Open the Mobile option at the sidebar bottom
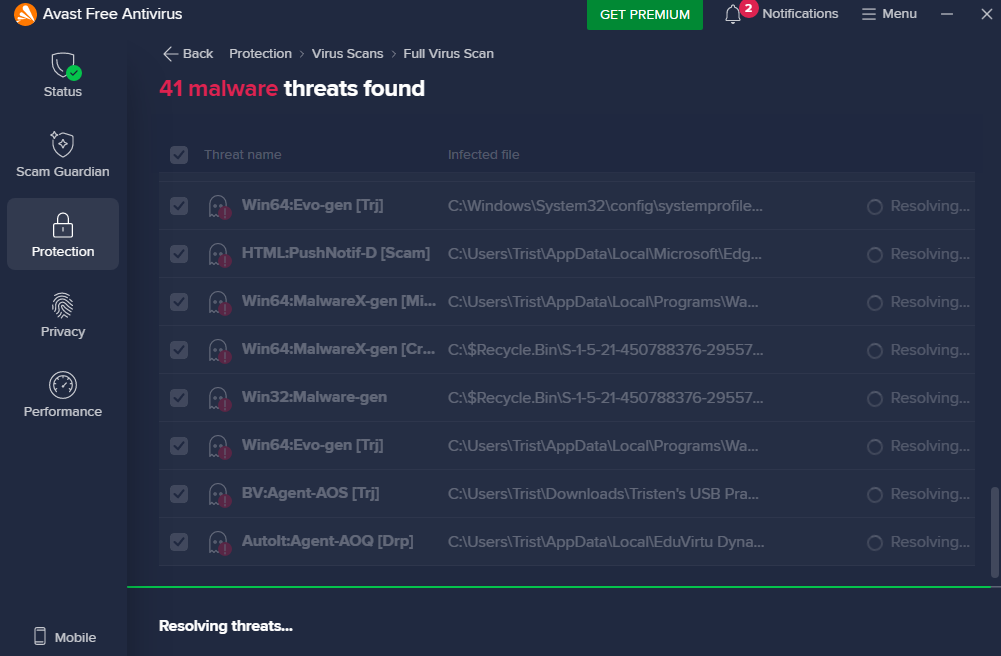Screen dimensions: 1001x656 tap(64, 637)
